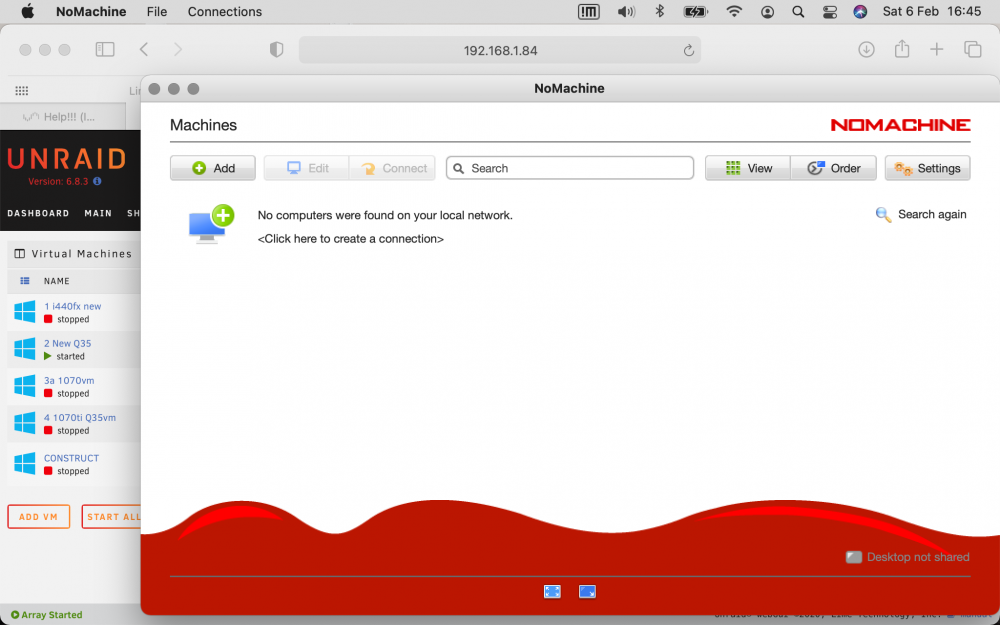Click the Unraid version info icon
The image size is (1000, 625).
coord(98,181)
